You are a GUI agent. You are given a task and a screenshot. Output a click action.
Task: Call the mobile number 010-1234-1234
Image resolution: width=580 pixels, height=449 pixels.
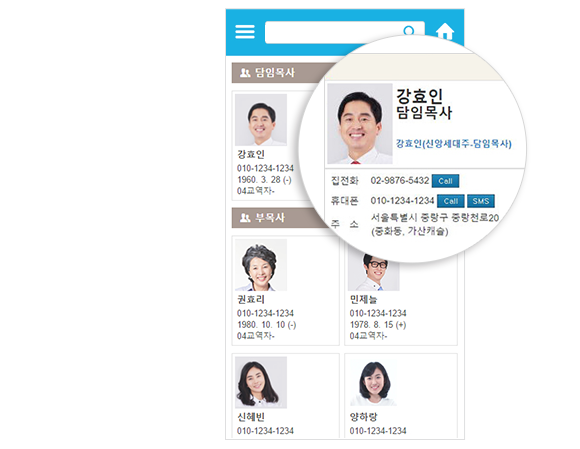(451, 201)
